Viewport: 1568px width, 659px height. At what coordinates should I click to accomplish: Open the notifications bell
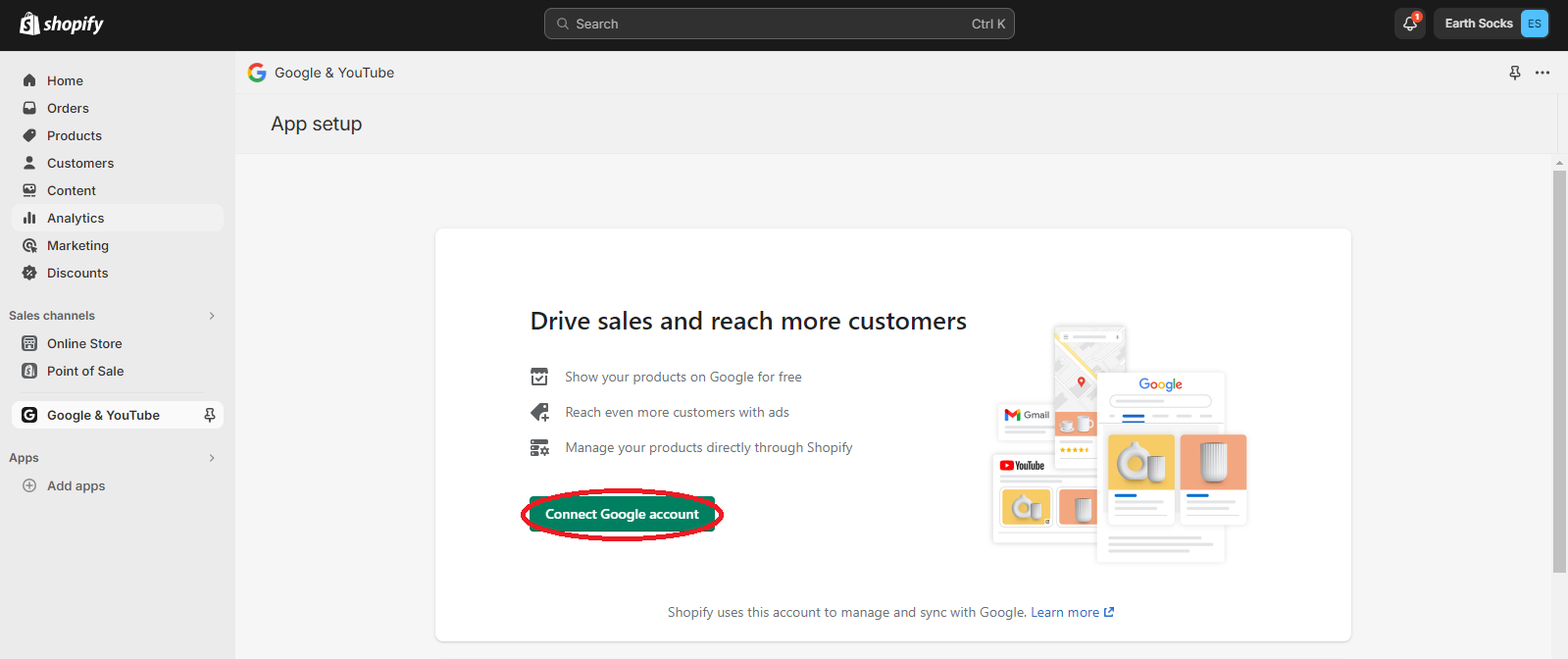point(1409,24)
